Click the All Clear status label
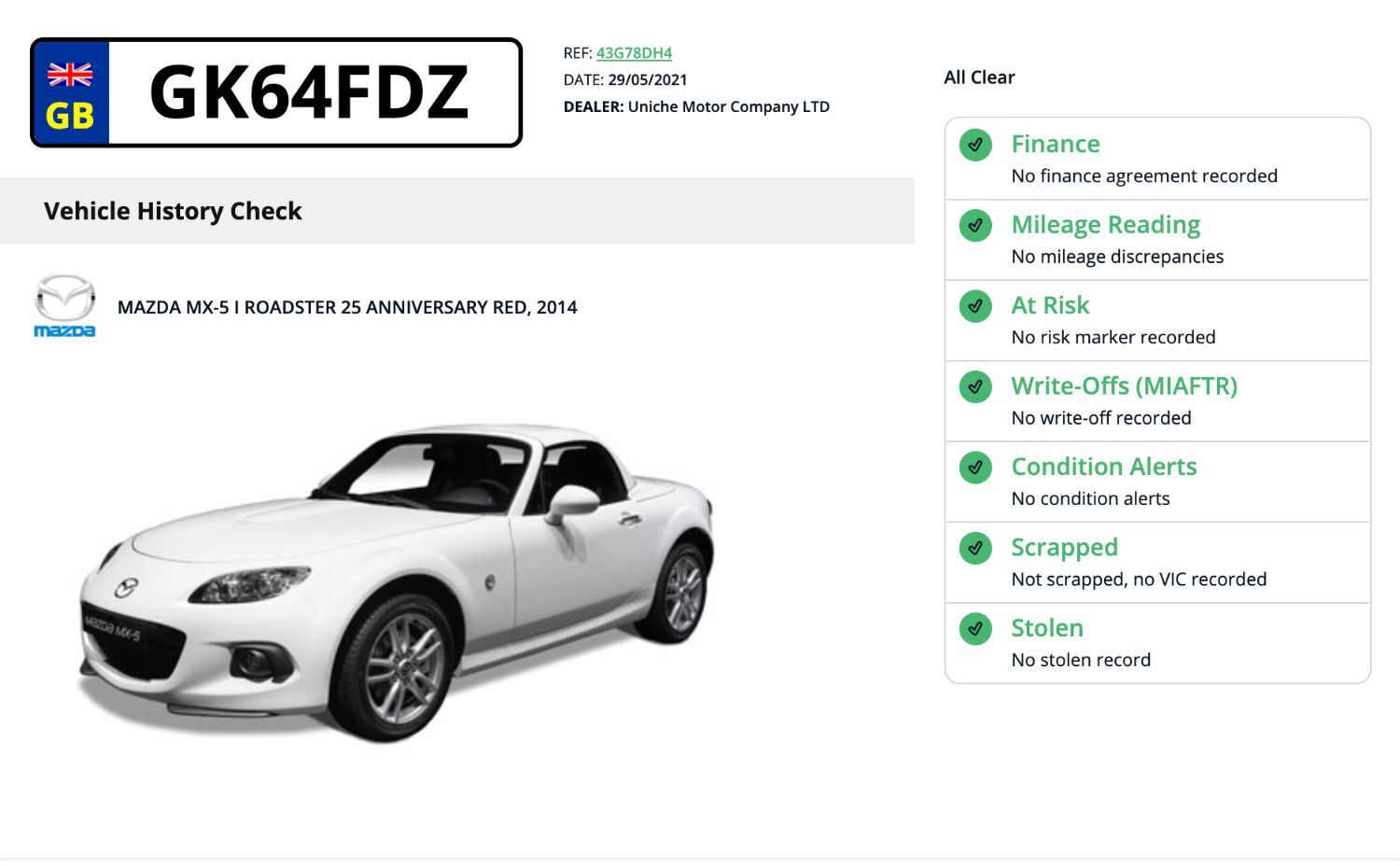Image resolution: width=1400 pixels, height=866 pixels. pos(979,77)
